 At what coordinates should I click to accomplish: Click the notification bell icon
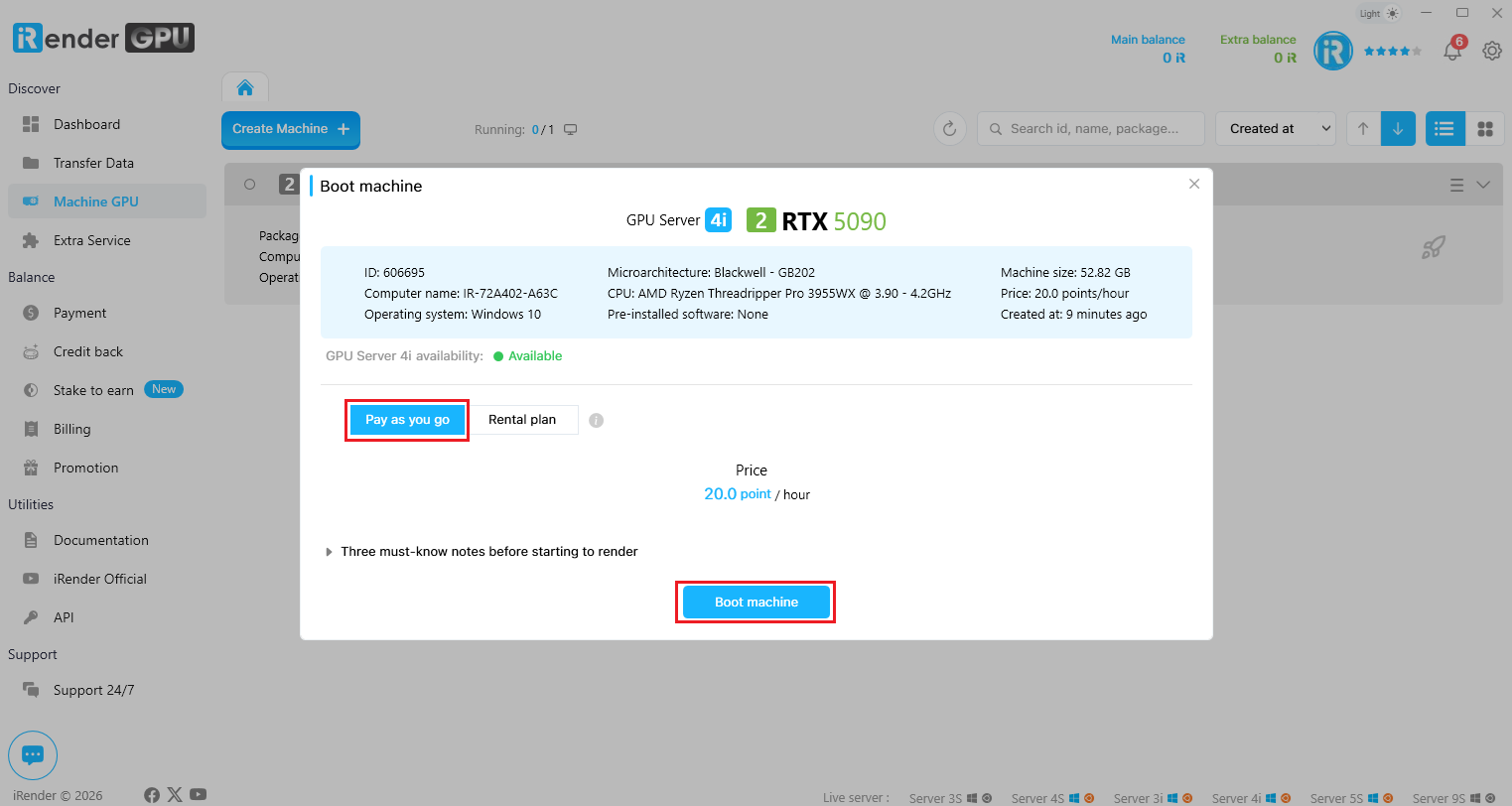pos(1452,50)
